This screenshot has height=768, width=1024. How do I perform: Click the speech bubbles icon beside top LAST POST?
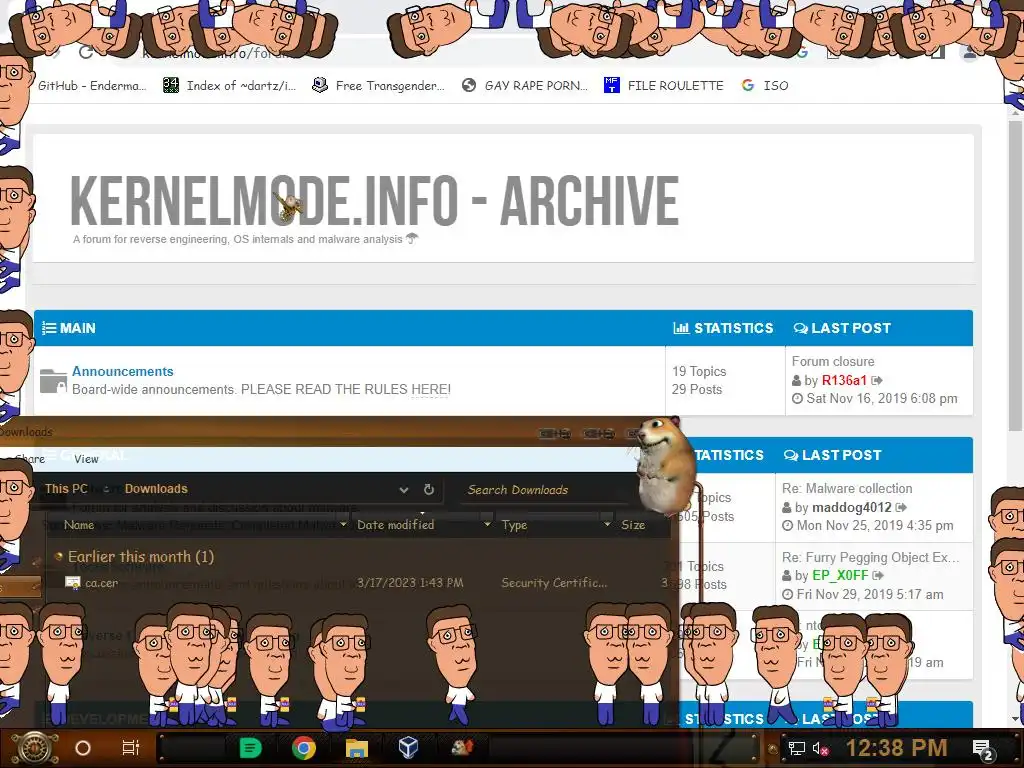[x=801, y=328]
